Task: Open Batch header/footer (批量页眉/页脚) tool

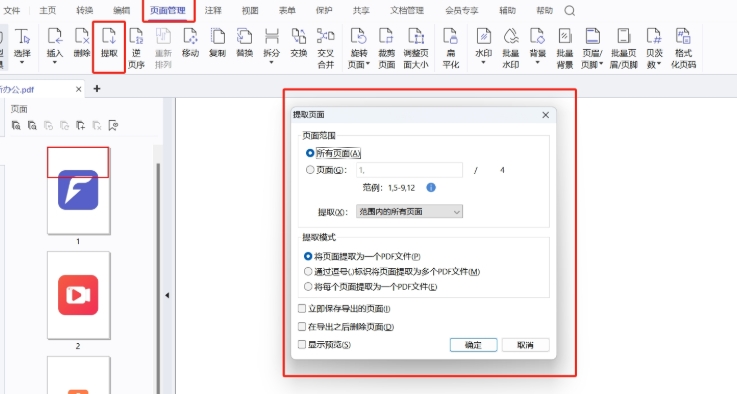Action: pos(624,48)
